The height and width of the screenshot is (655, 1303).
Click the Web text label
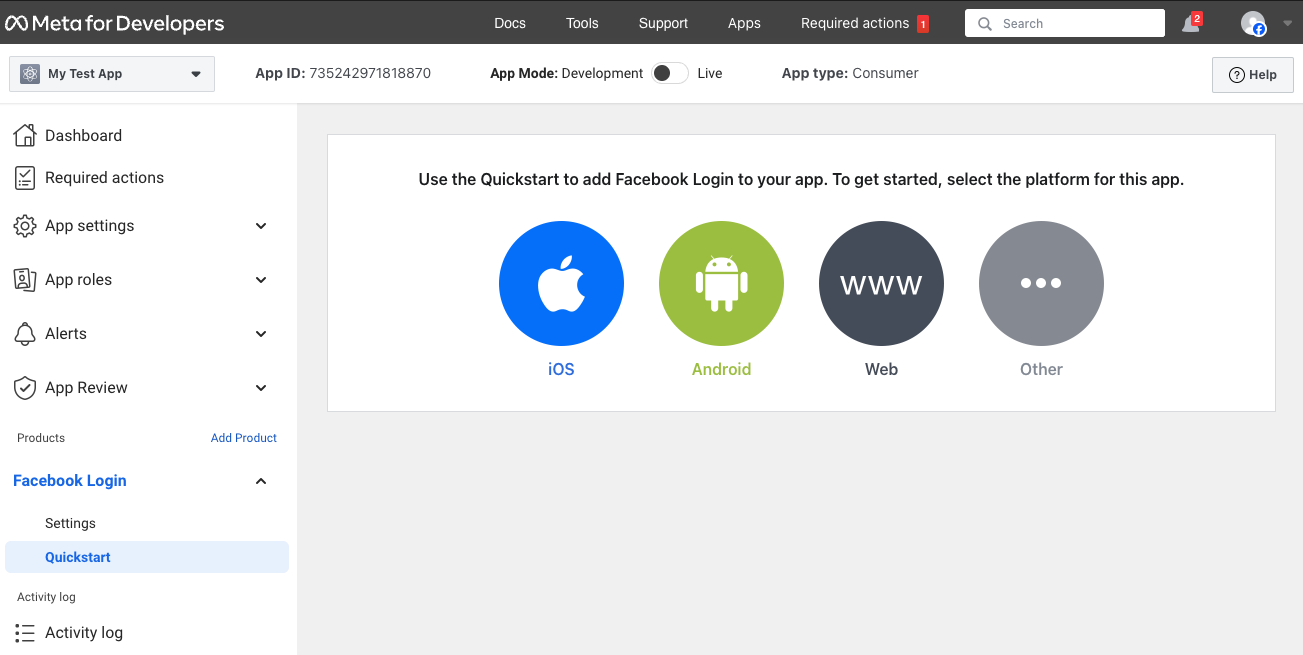point(881,369)
